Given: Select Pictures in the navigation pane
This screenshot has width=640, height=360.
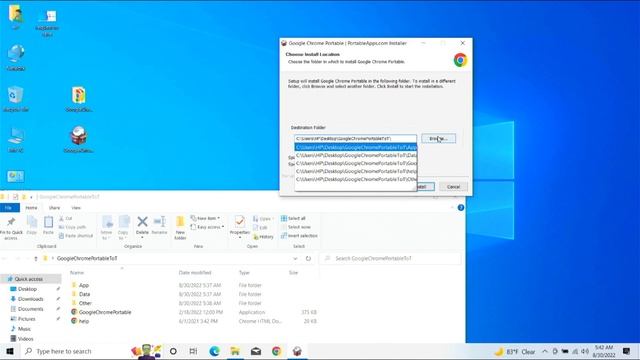Looking at the screenshot, I should tap(27, 319).
